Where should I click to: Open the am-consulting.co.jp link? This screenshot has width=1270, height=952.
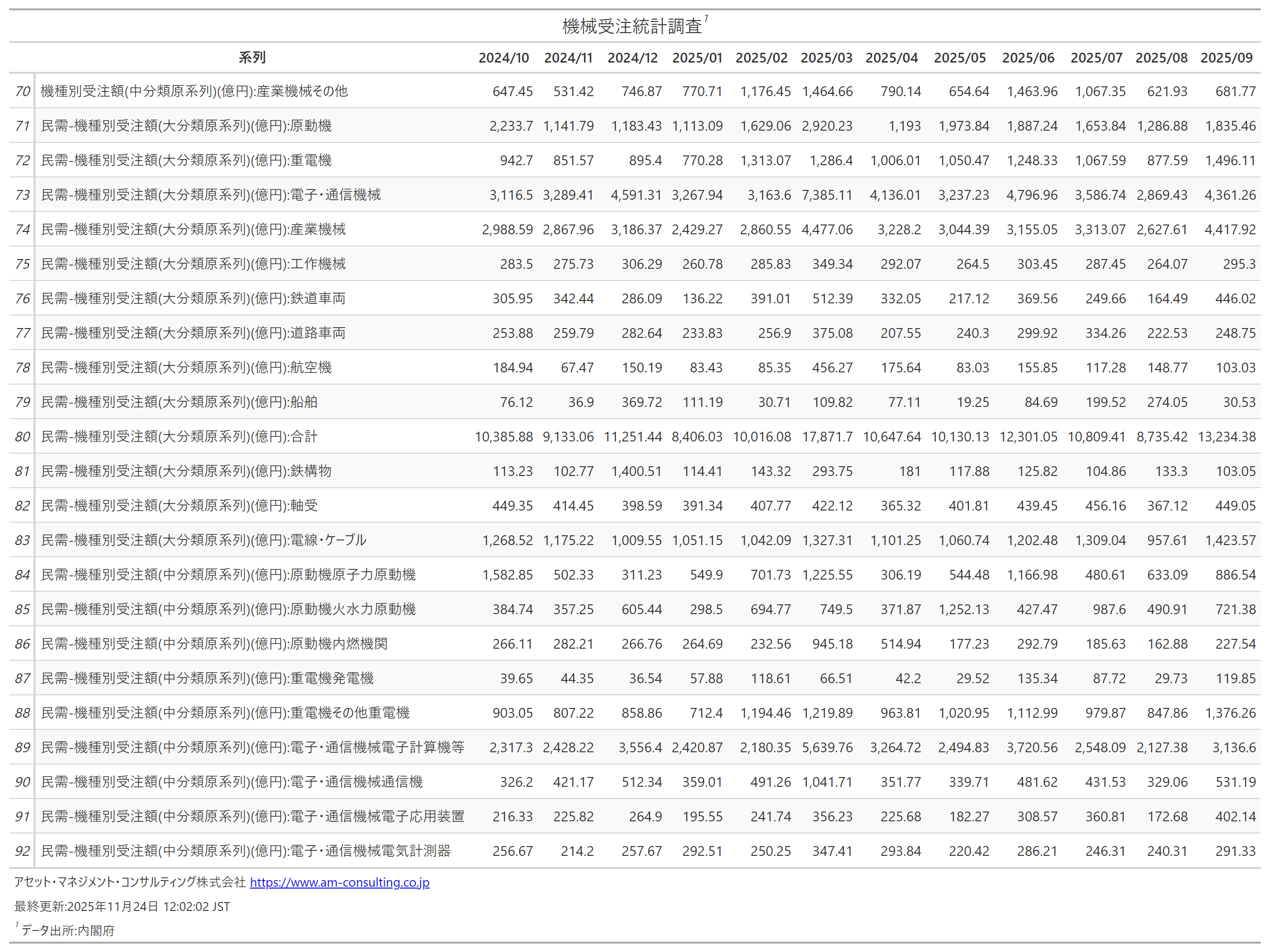point(339,882)
